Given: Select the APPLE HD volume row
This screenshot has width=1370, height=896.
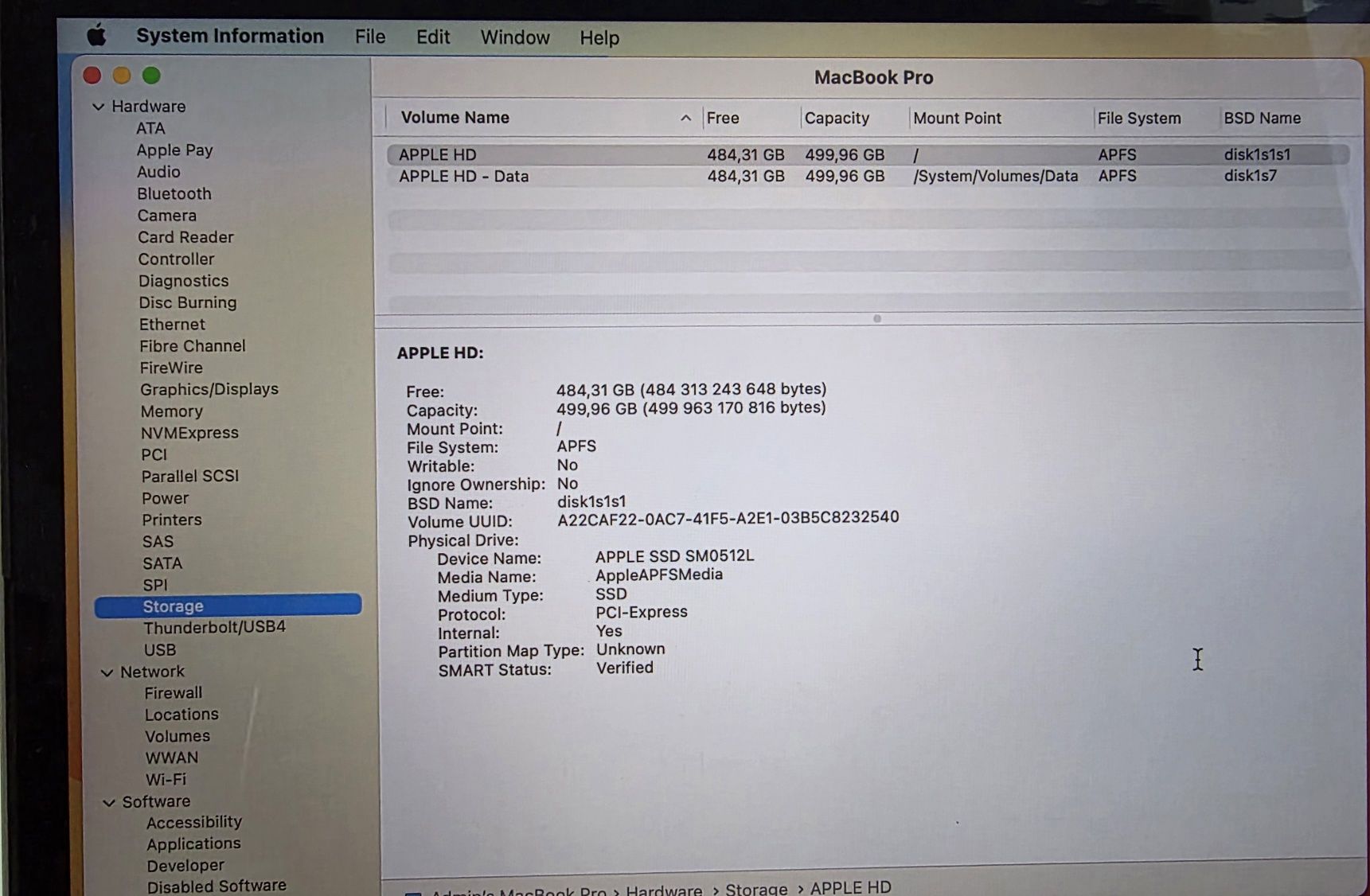Looking at the screenshot, I should 868,154.
